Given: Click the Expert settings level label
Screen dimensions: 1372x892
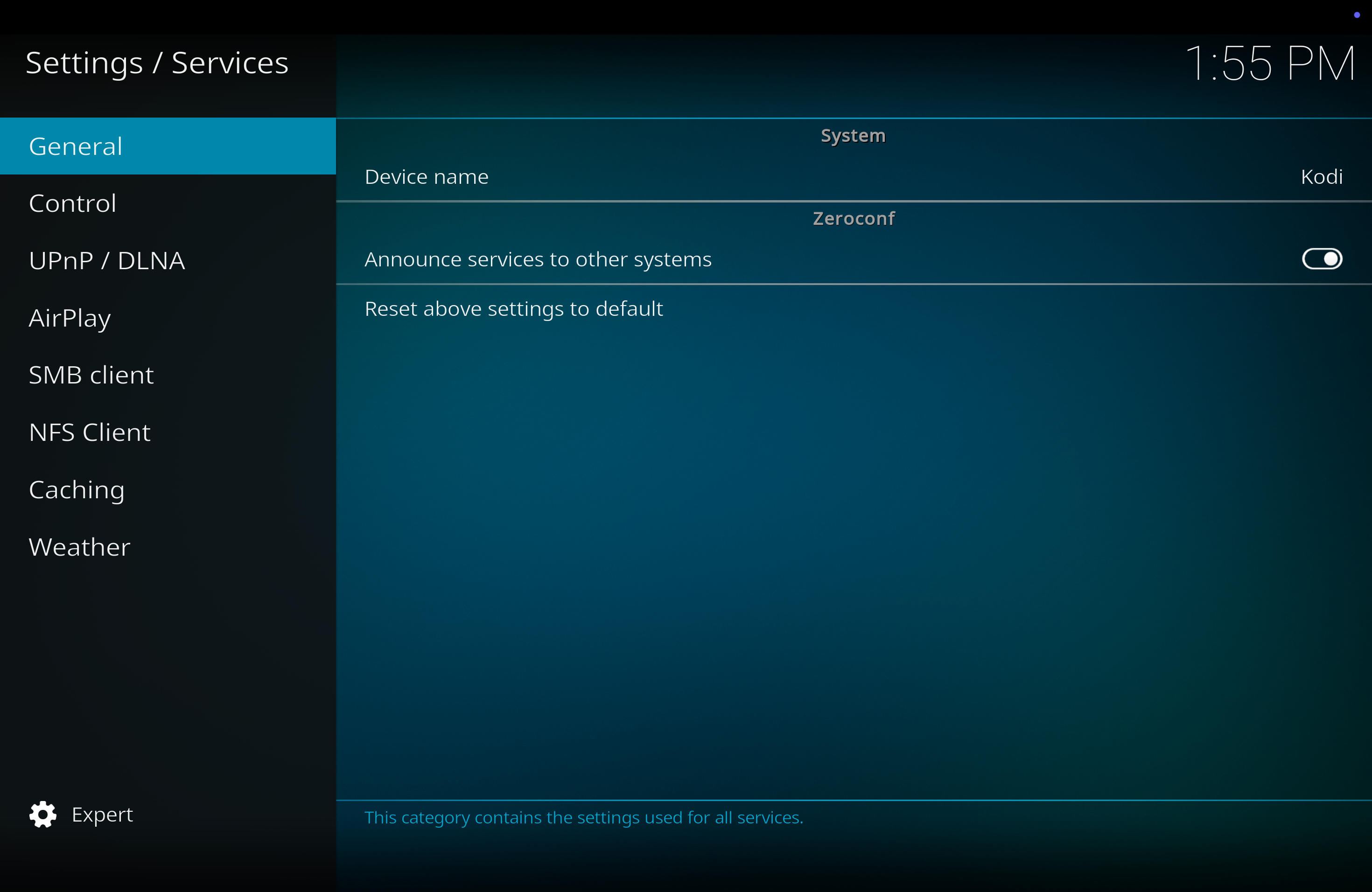Looking at the screenshot, I should click(x=102, y=814).
